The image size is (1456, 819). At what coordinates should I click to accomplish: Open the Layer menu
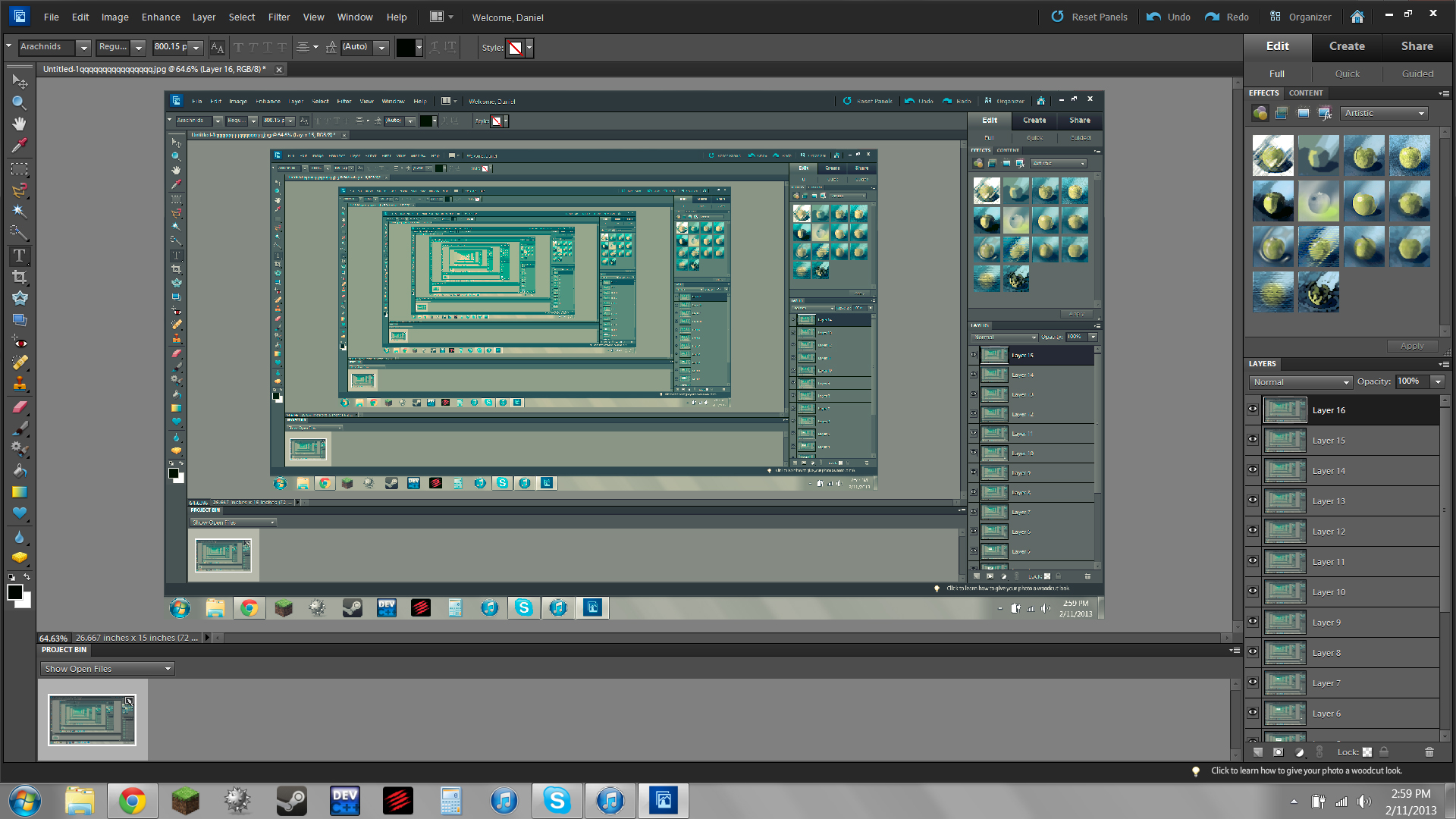[x=204, y=17]
